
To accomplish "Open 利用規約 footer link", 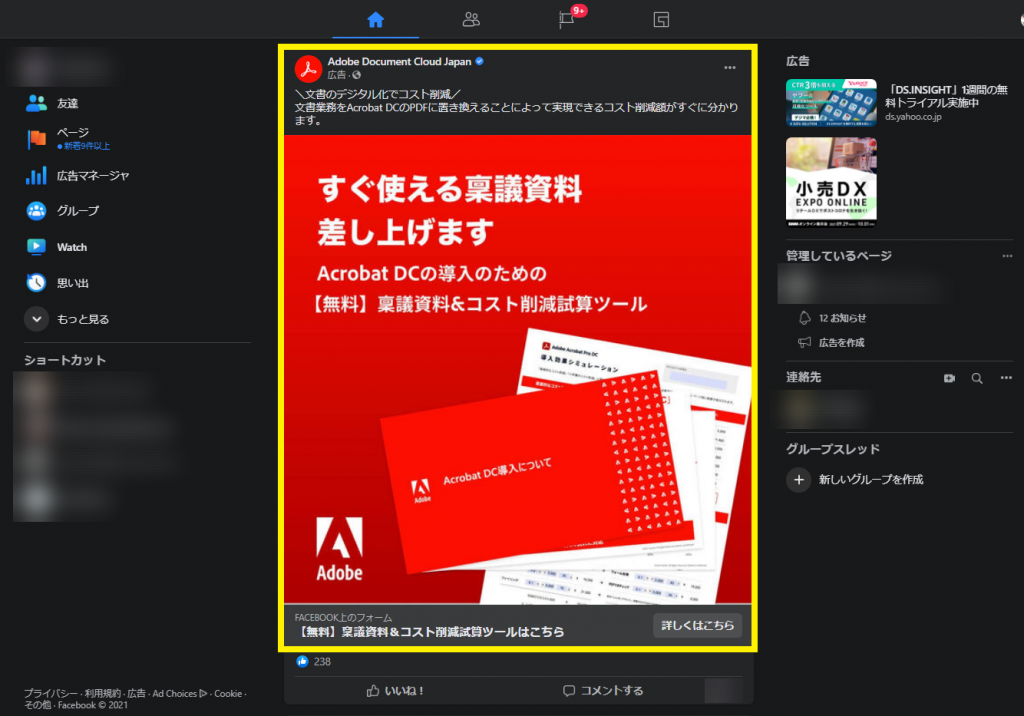I will point(103,693).
